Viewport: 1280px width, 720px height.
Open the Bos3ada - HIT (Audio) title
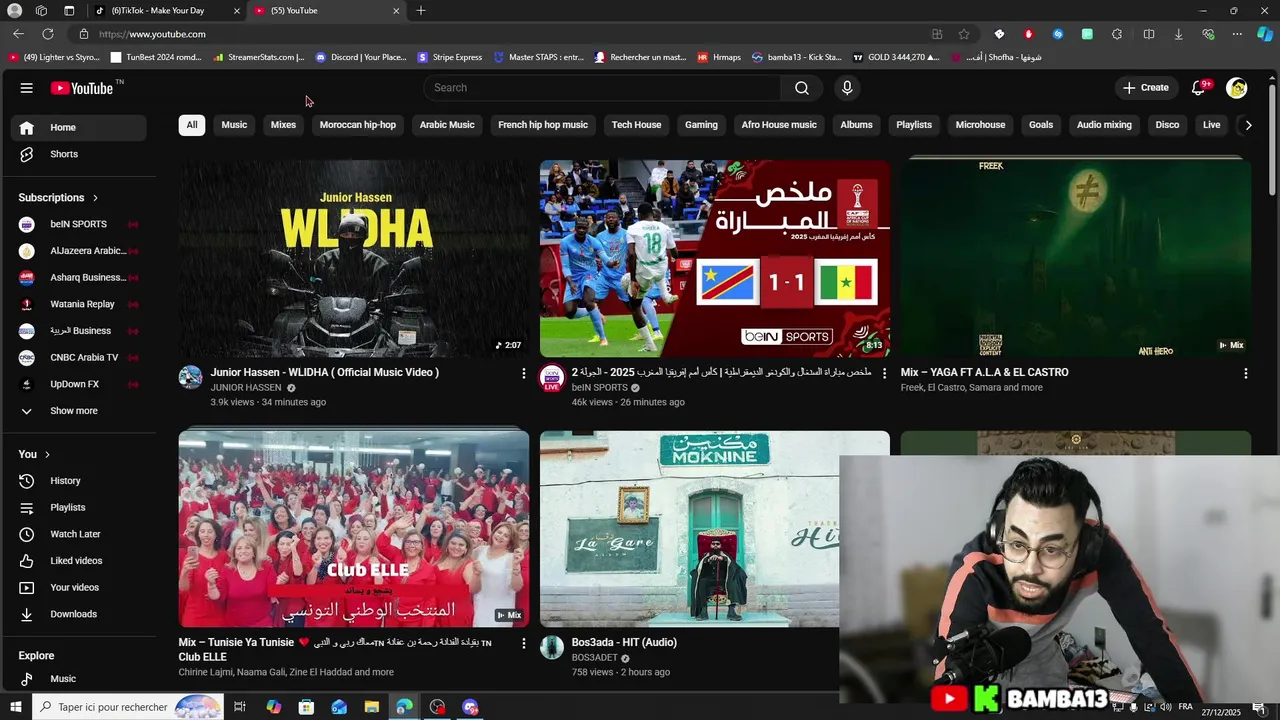pyautogui.click(x=624, y=642)
